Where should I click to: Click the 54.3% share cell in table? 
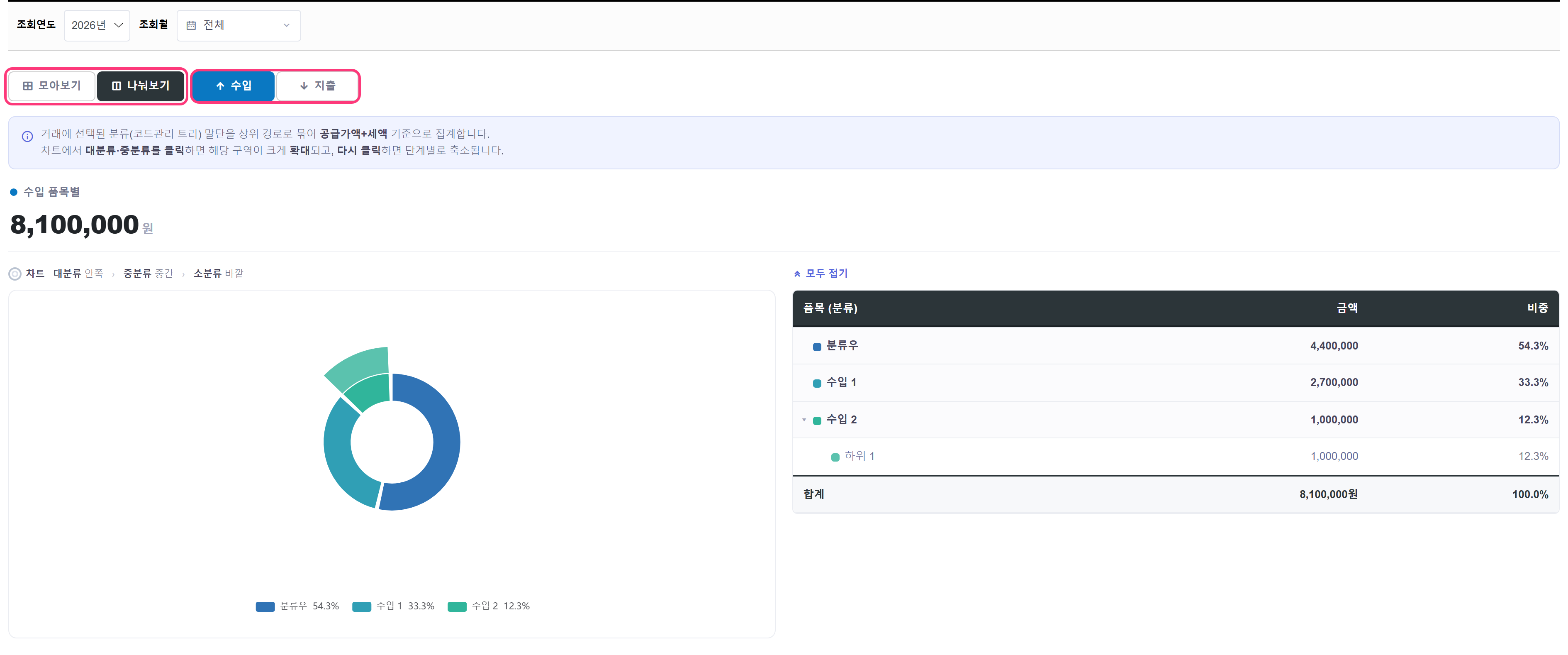(x=1533, y=345)
